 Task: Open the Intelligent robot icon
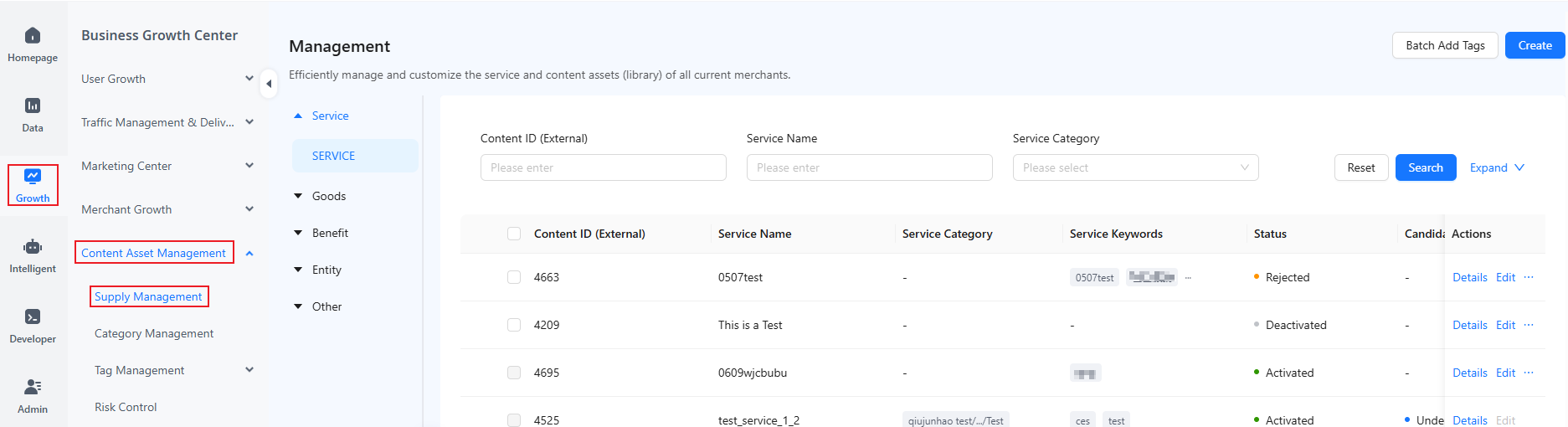[33, 246]
